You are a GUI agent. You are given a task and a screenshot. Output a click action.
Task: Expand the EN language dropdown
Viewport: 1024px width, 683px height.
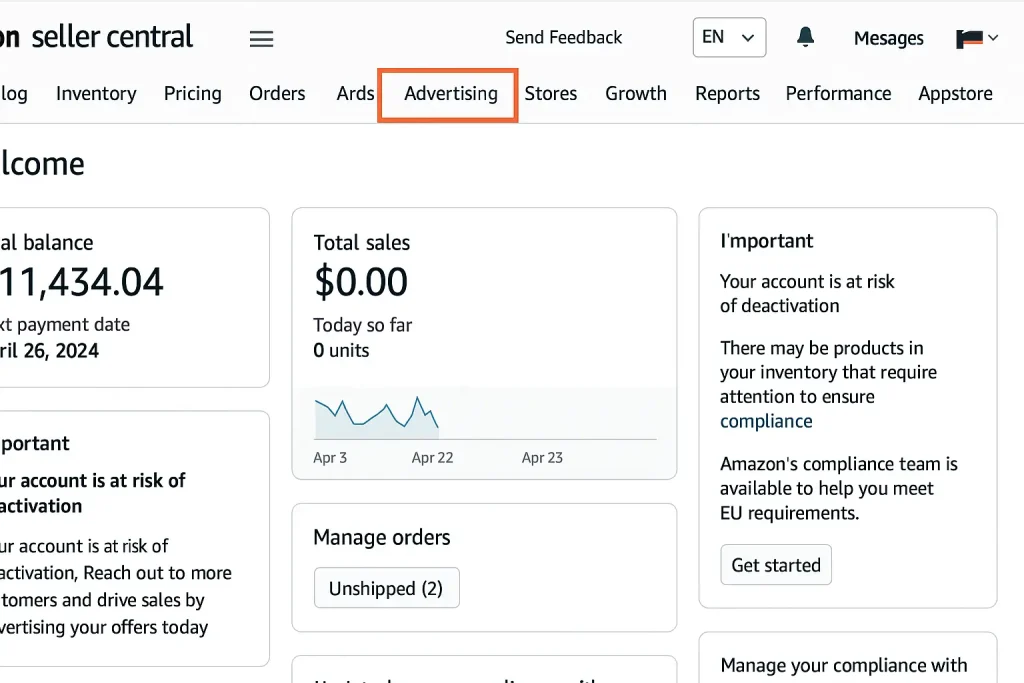tap(729, 38)
